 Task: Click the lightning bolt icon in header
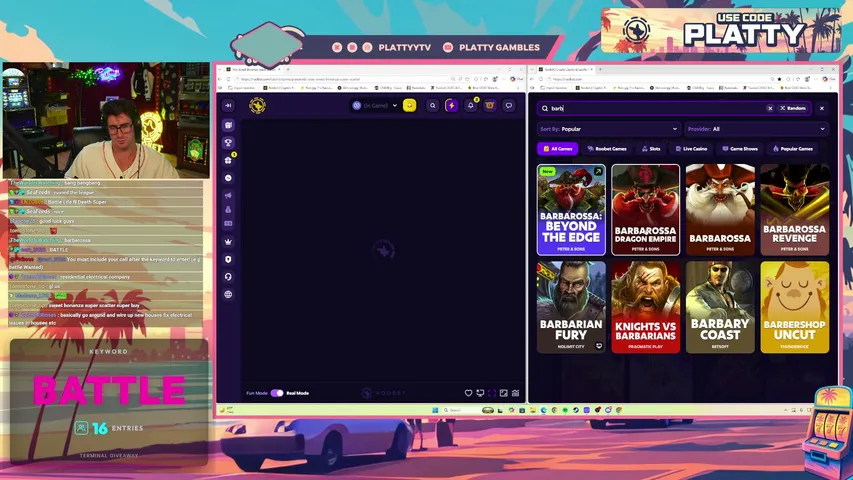(x=451, y=106)
